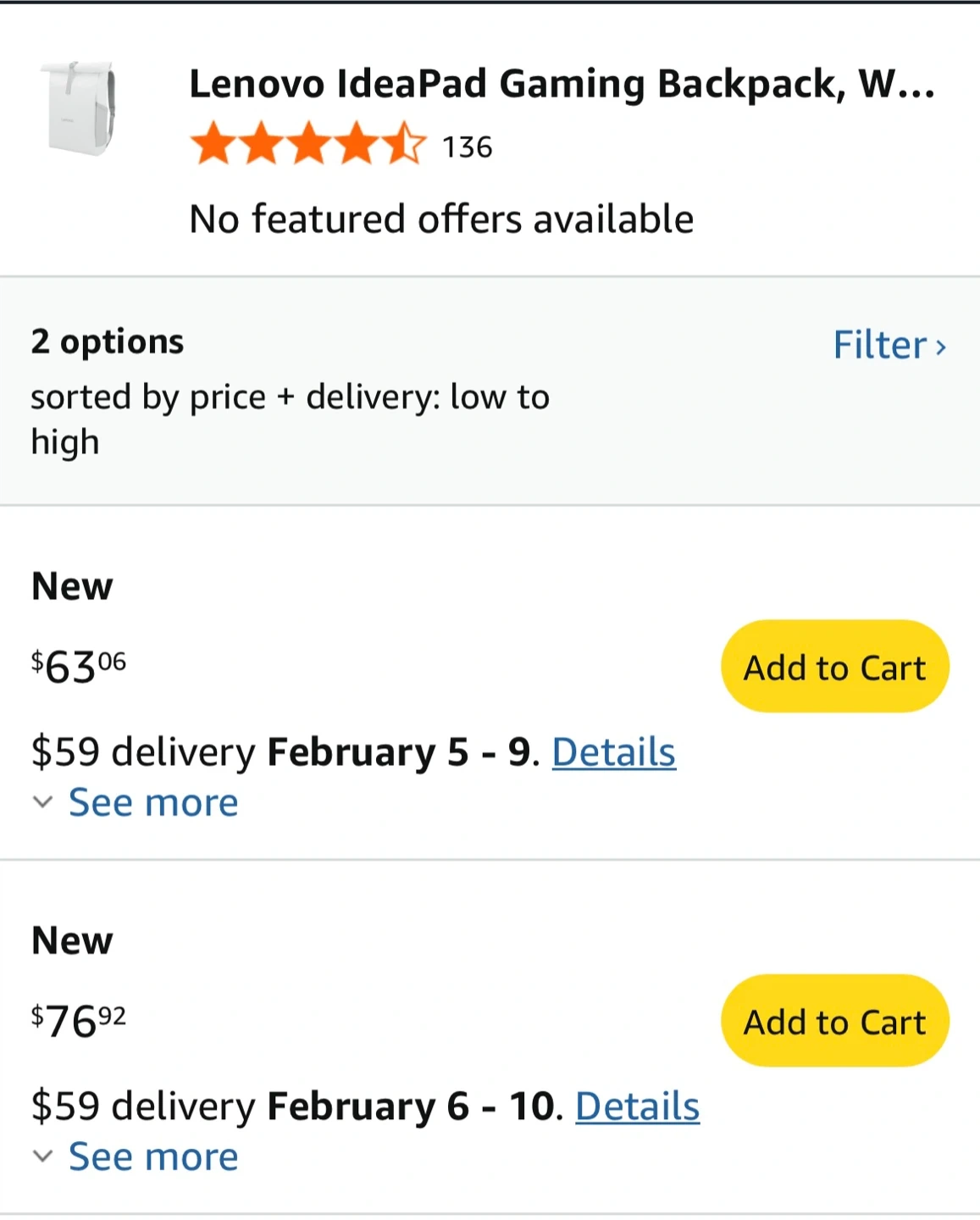Image resolution: width=980 pixels, height=1220 pixels.
Task: Tap the white backpack product thumbnail
Action: click(78, 108)
